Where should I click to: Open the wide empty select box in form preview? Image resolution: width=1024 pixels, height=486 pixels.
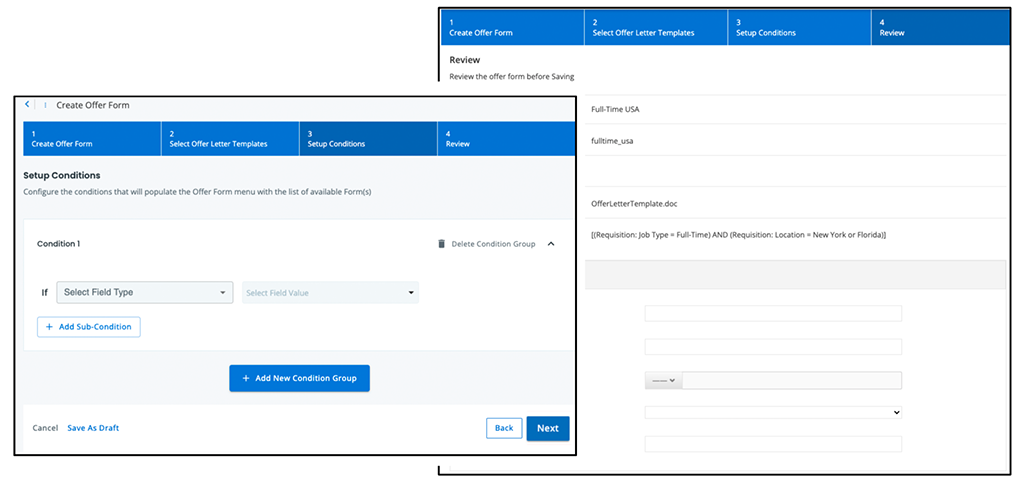[773, 412]
